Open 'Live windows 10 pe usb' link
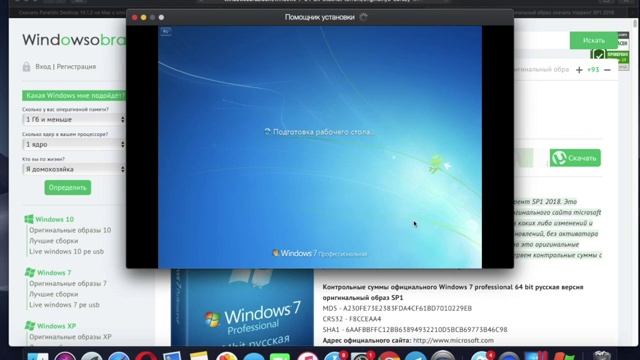 point(67,251)
